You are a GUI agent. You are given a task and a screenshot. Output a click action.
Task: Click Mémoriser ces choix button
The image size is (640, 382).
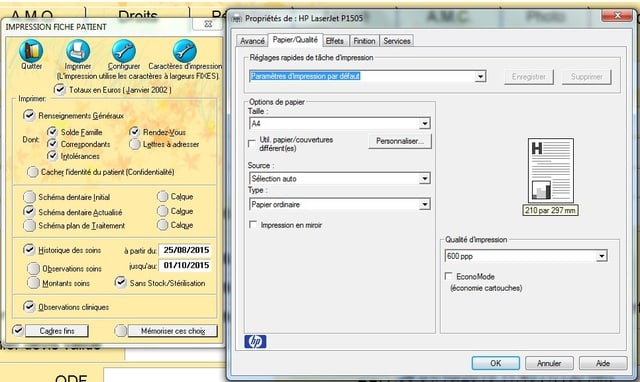point(173,331)
